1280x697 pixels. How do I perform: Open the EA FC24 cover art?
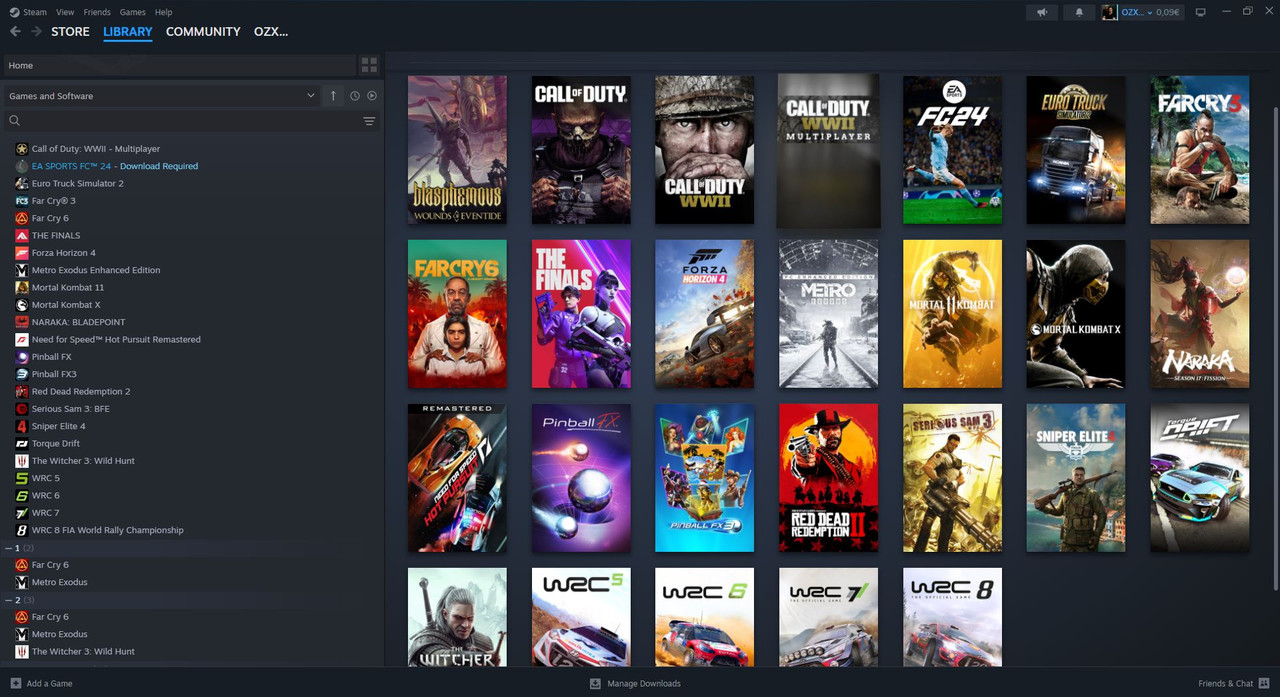[x=952, y=150]
